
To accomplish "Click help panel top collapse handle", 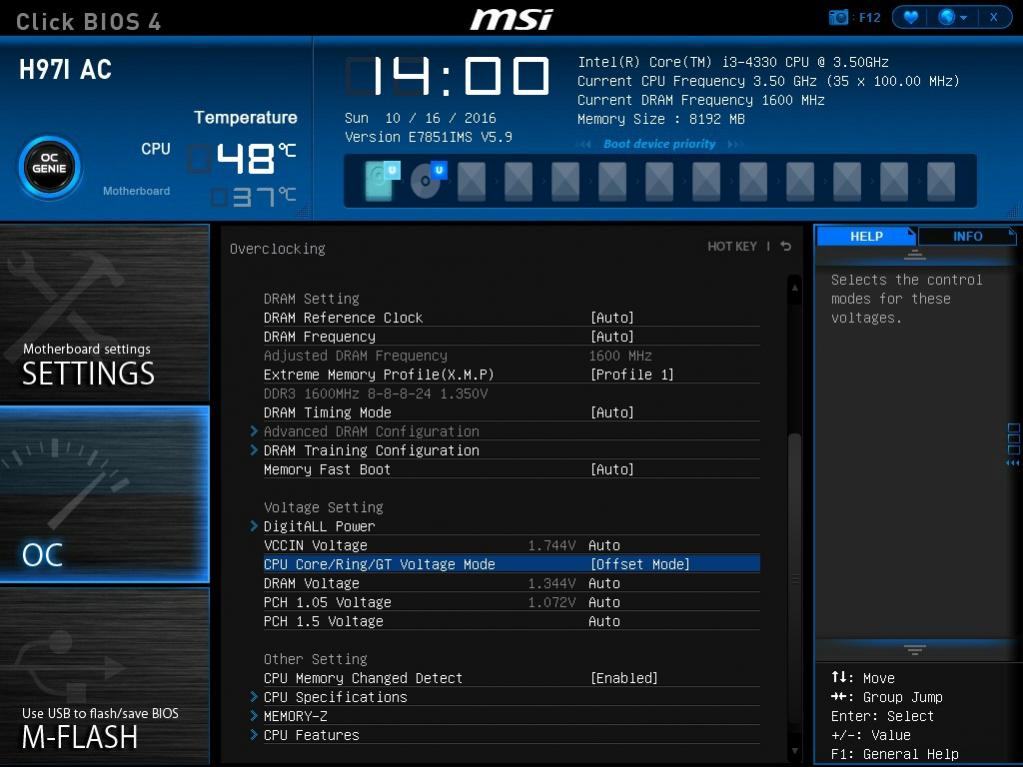I will (915, 255).
